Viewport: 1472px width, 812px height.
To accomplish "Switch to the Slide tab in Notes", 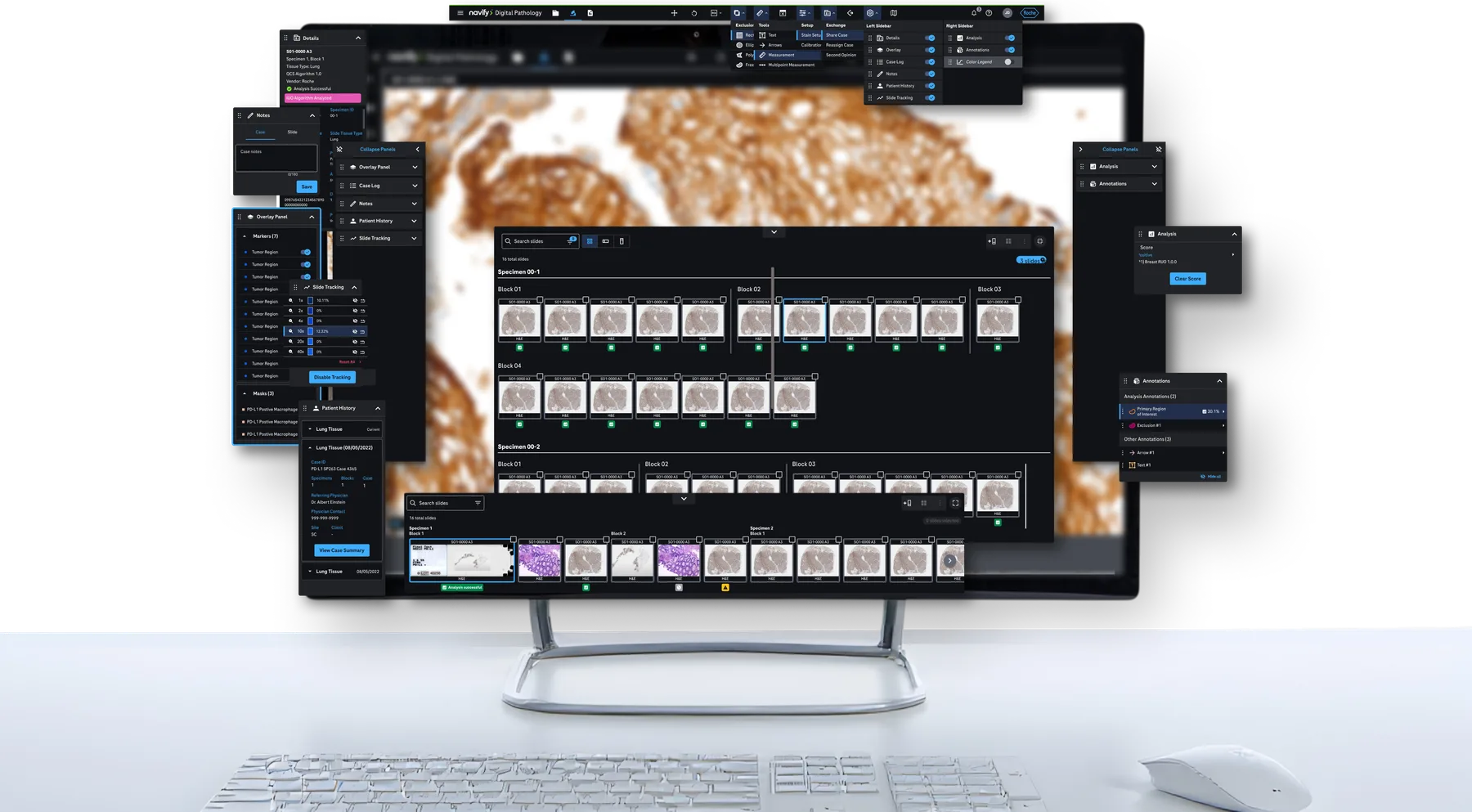I will (292, 132).
